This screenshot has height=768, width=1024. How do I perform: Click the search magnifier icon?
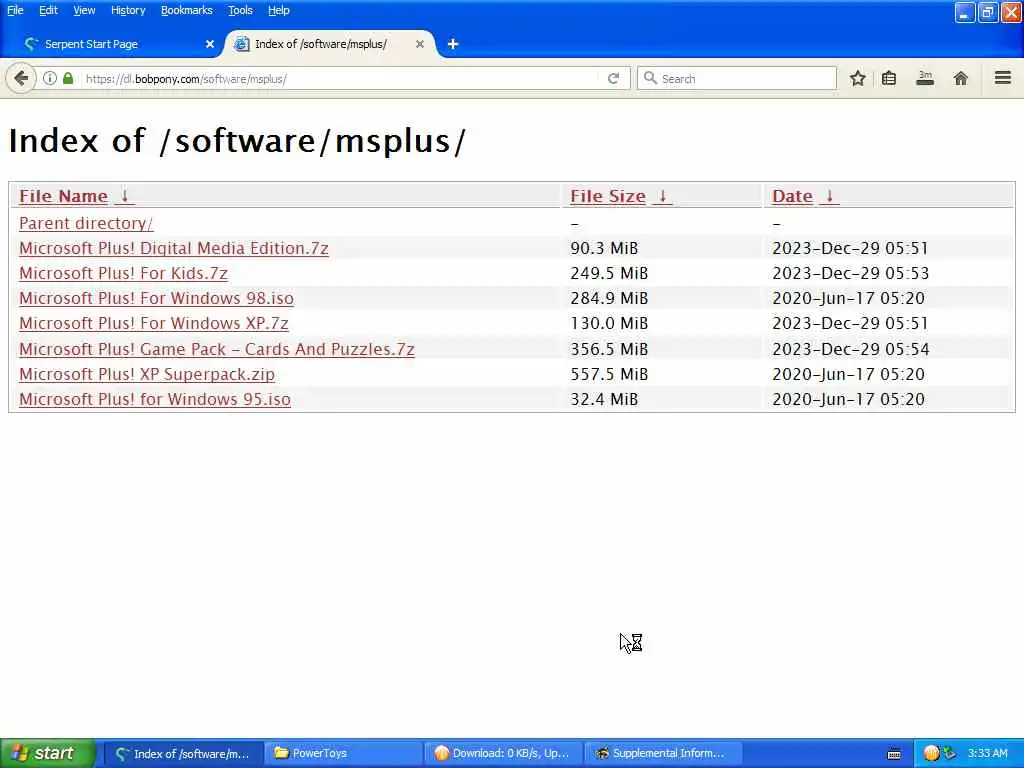(650, 78)
